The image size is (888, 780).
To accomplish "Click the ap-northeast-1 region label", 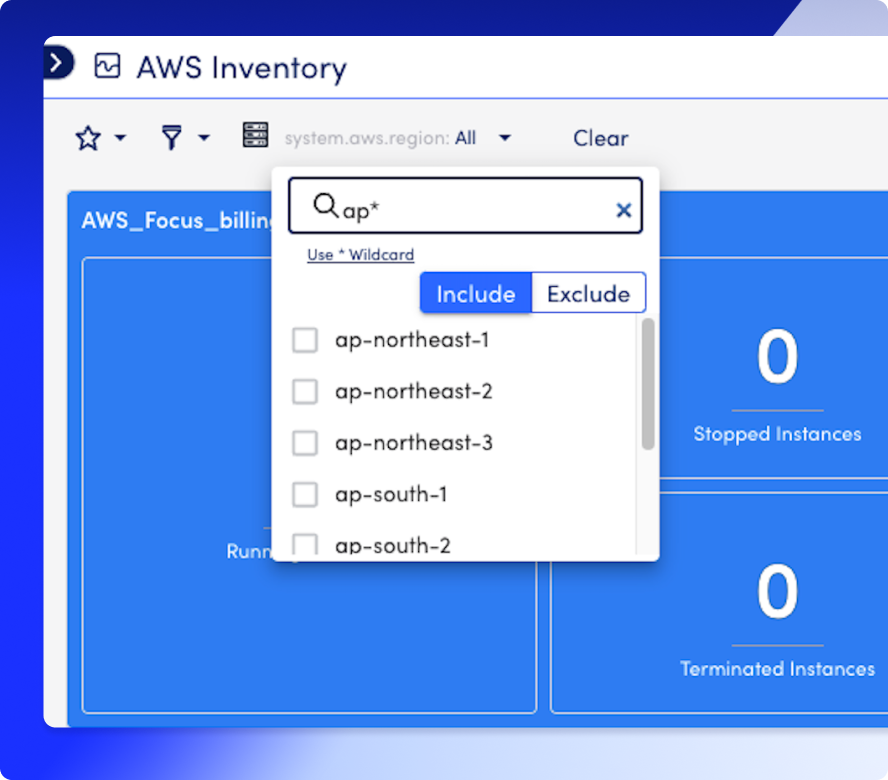I will pos(412,340).
